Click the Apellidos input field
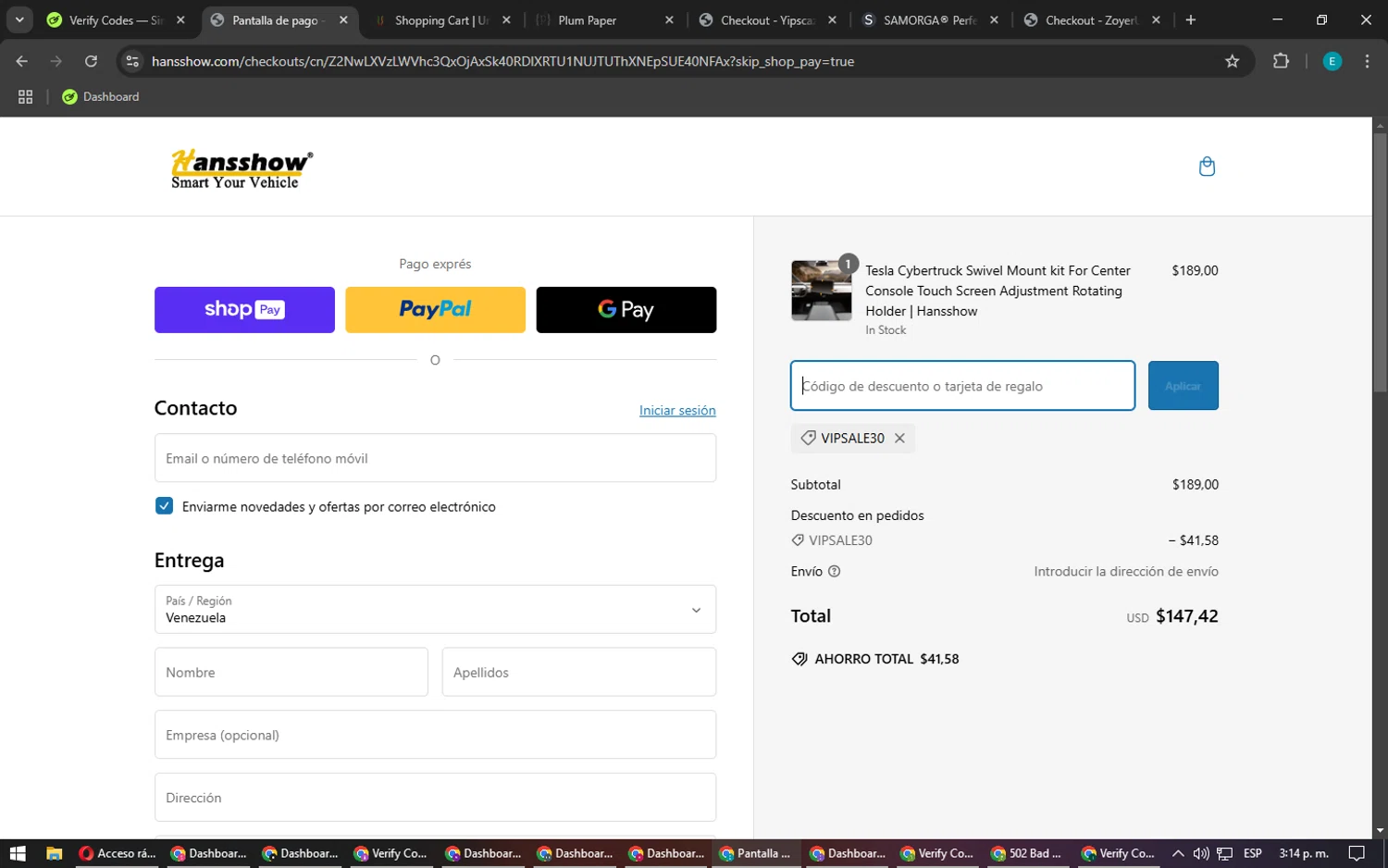1388x868 pixels. click(x=579, y=672)
